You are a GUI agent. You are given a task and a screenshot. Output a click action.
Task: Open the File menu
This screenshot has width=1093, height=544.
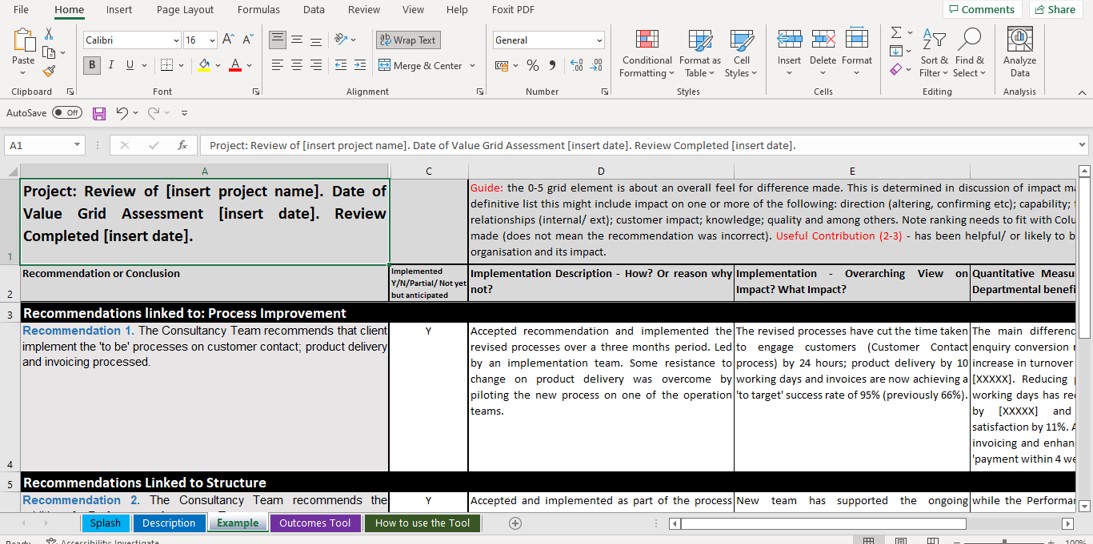(x=21, y=9)
